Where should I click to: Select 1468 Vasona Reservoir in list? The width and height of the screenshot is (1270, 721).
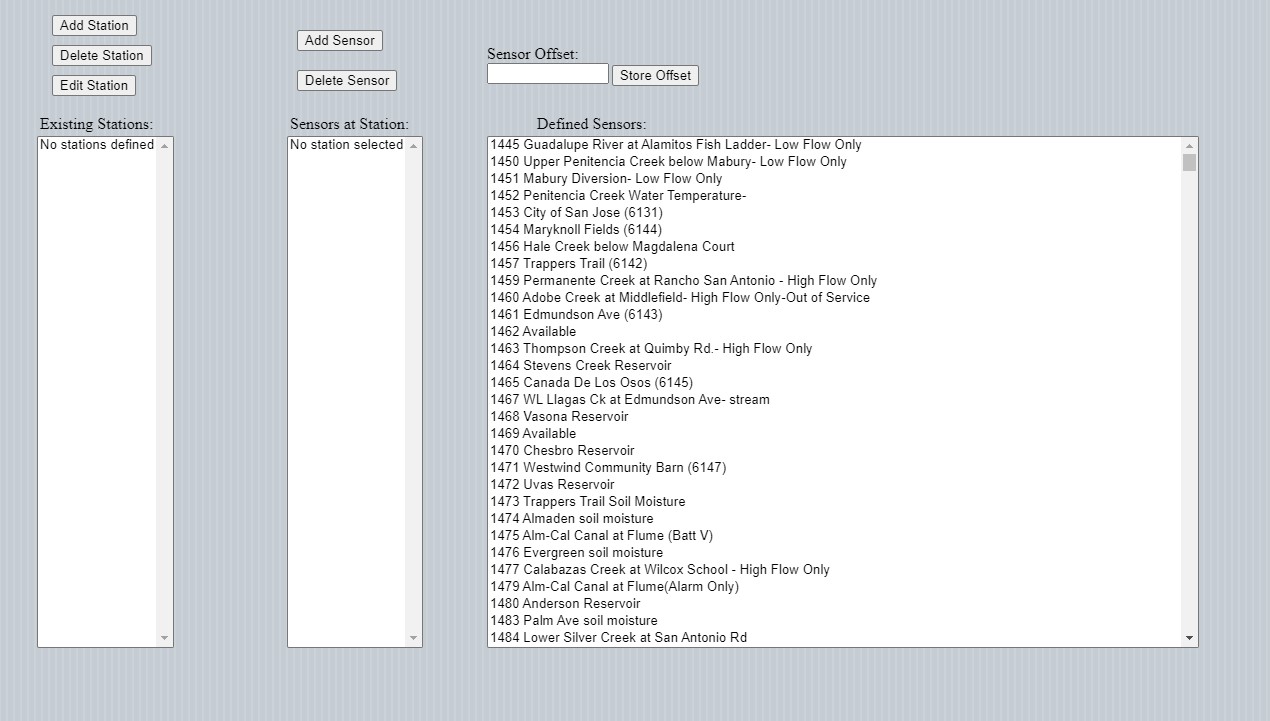(x=559, y=417)
